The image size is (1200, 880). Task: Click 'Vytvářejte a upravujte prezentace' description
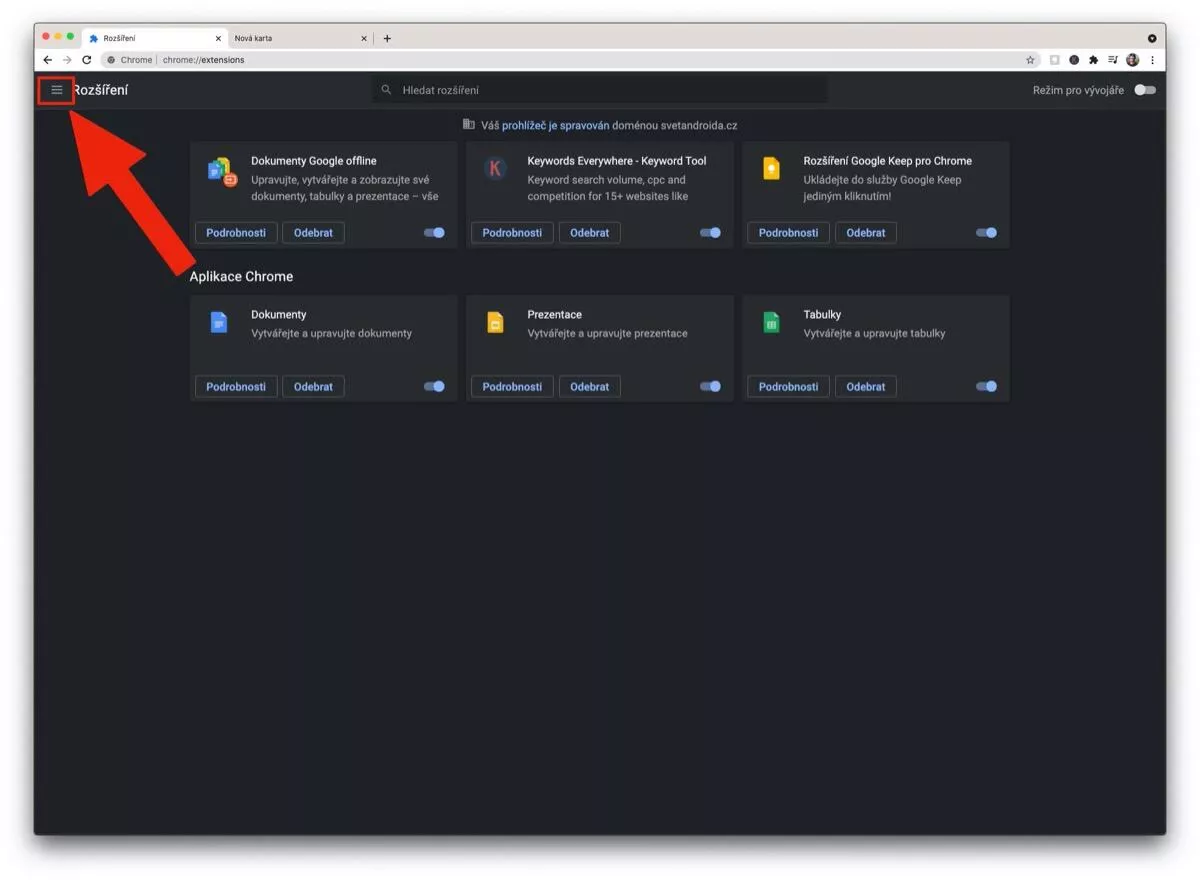608,333
